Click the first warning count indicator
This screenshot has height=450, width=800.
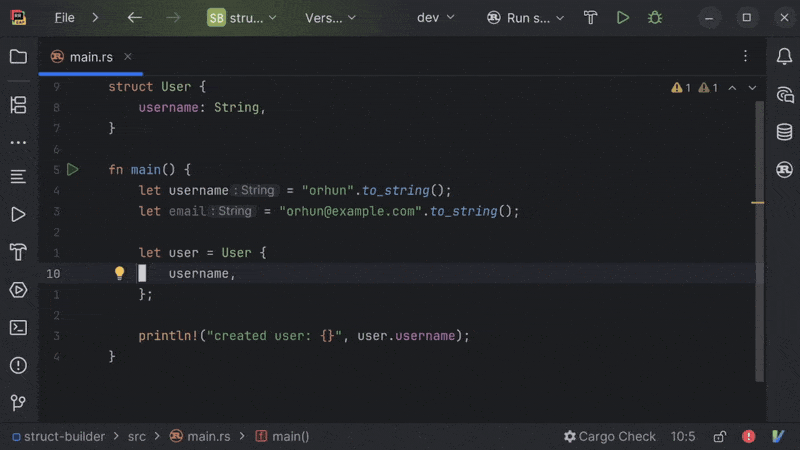(681, 88)
